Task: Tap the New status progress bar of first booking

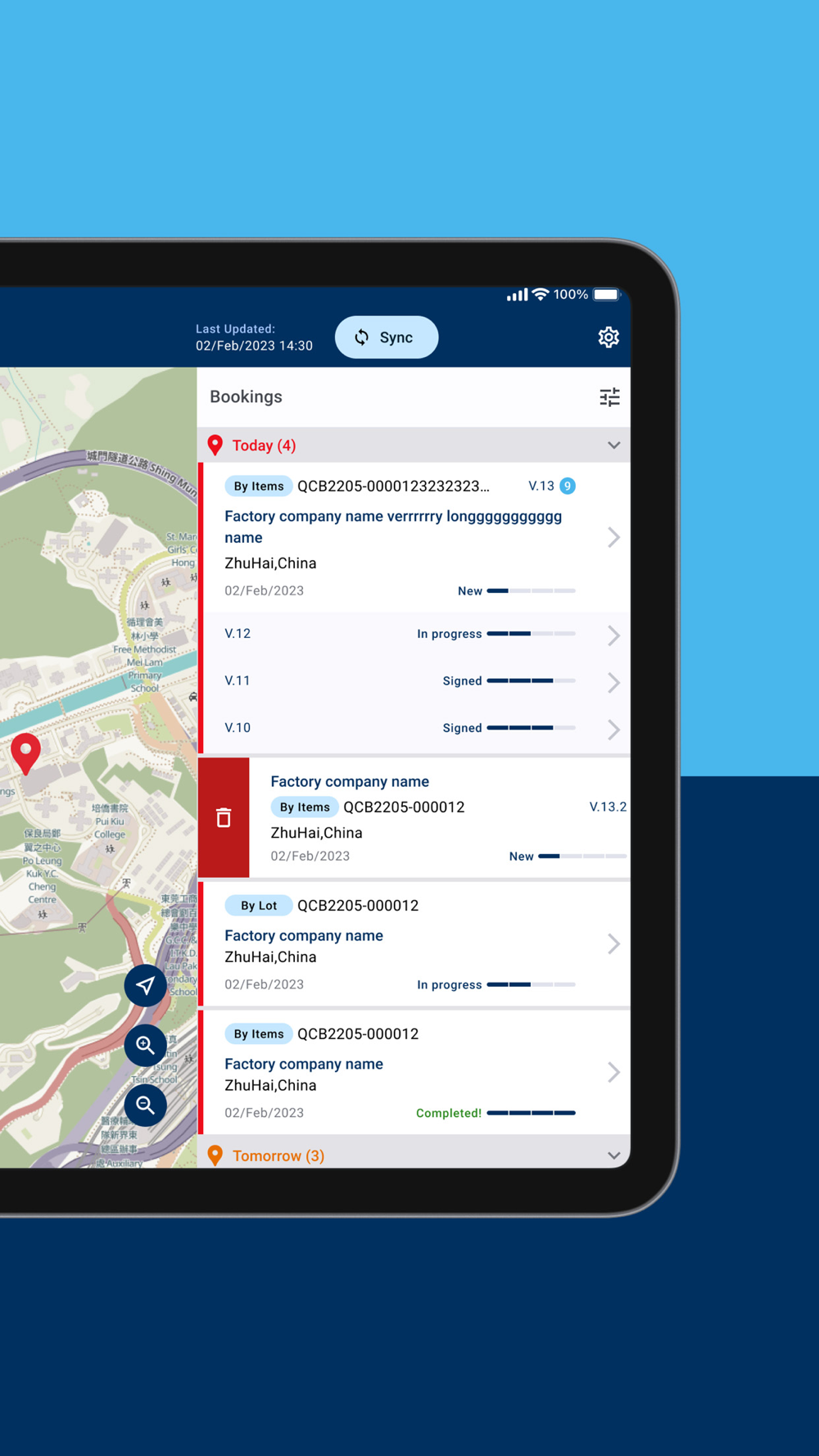Action: 532,590
